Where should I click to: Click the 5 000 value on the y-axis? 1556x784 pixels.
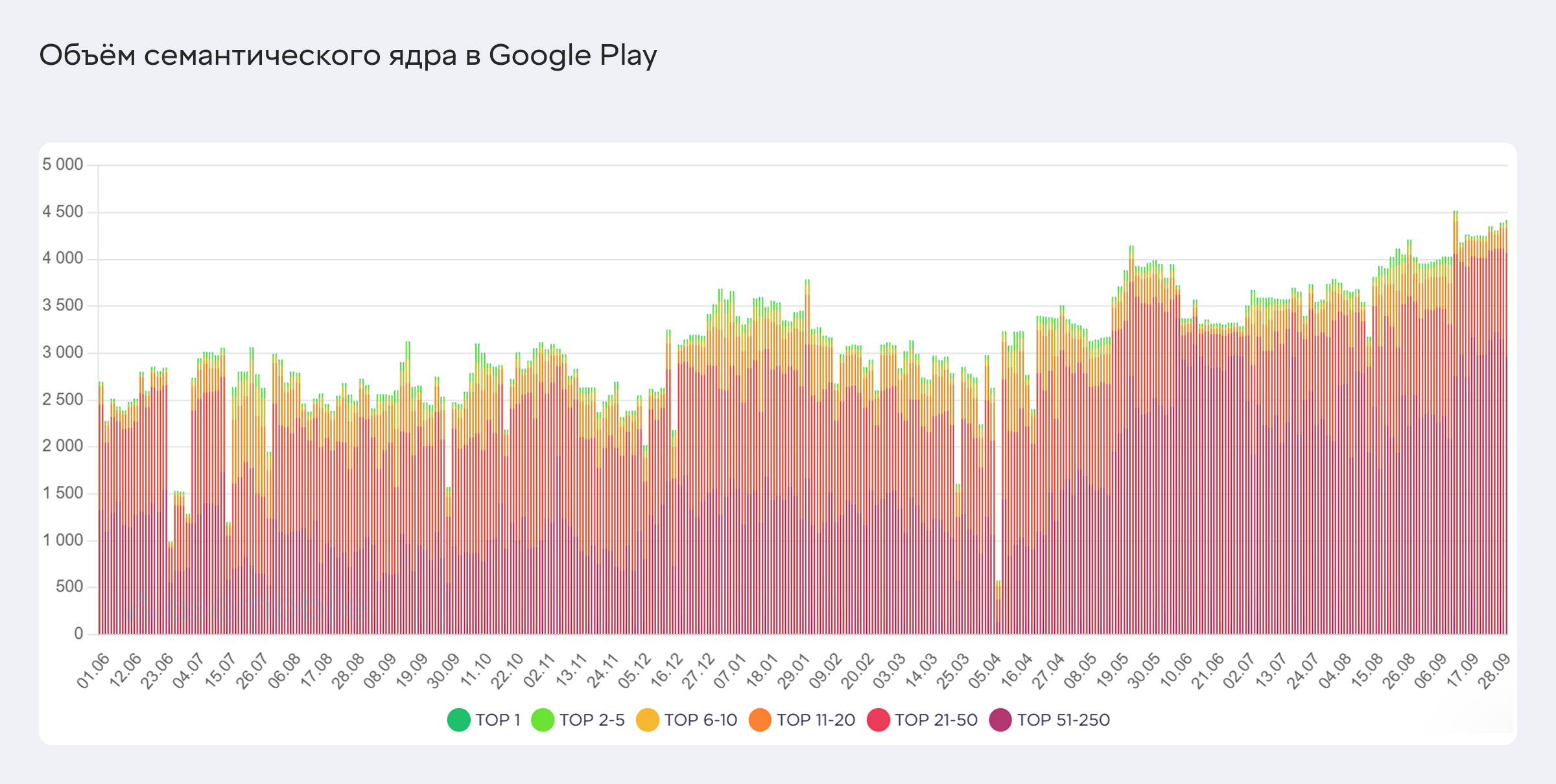(x=63, y=165)
